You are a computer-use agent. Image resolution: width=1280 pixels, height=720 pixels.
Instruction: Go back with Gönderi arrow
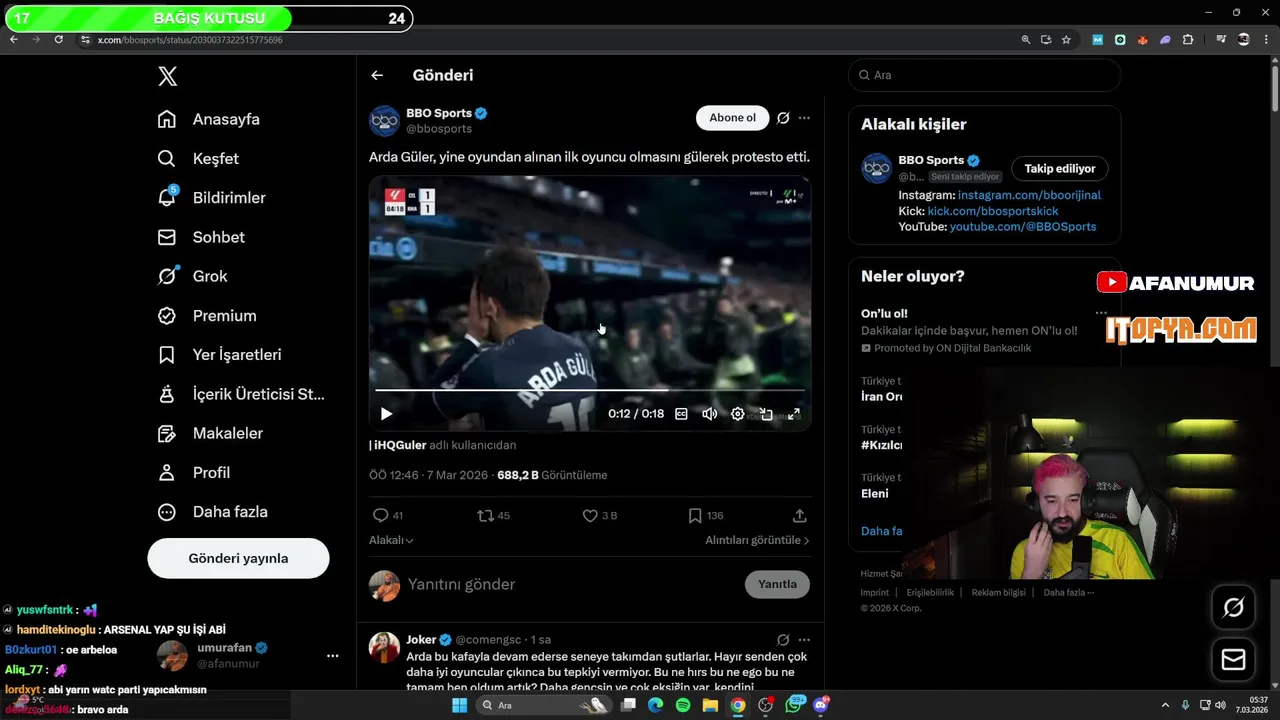(377, 75)
